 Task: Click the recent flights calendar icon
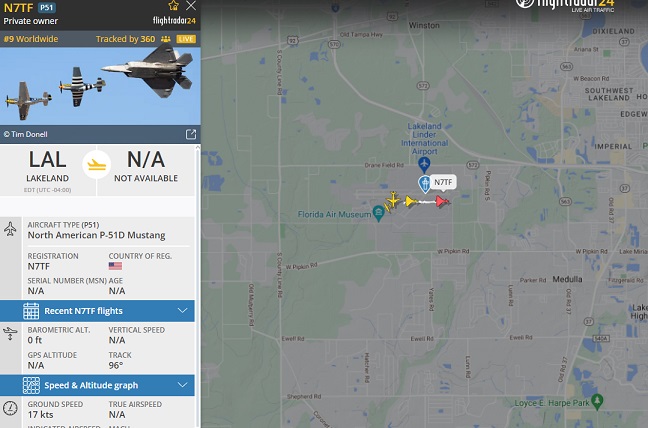click(x=31, y=311)
